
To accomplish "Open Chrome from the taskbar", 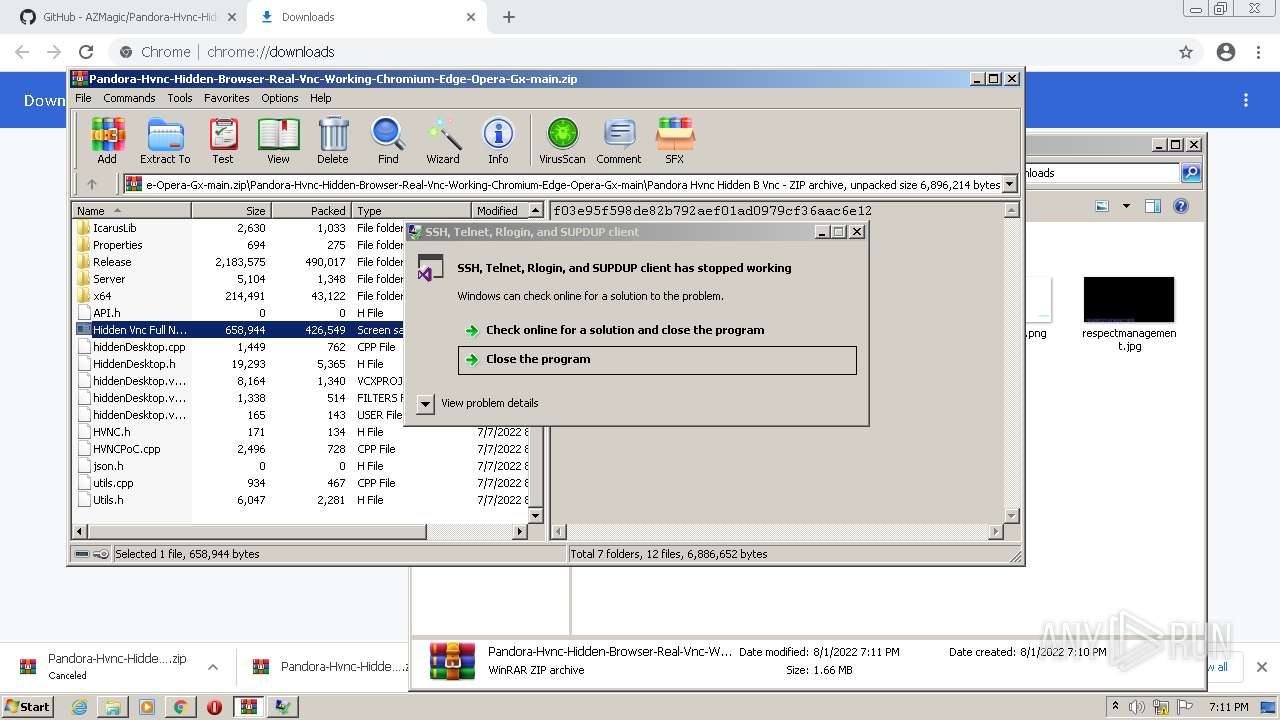I will (180, 707).
